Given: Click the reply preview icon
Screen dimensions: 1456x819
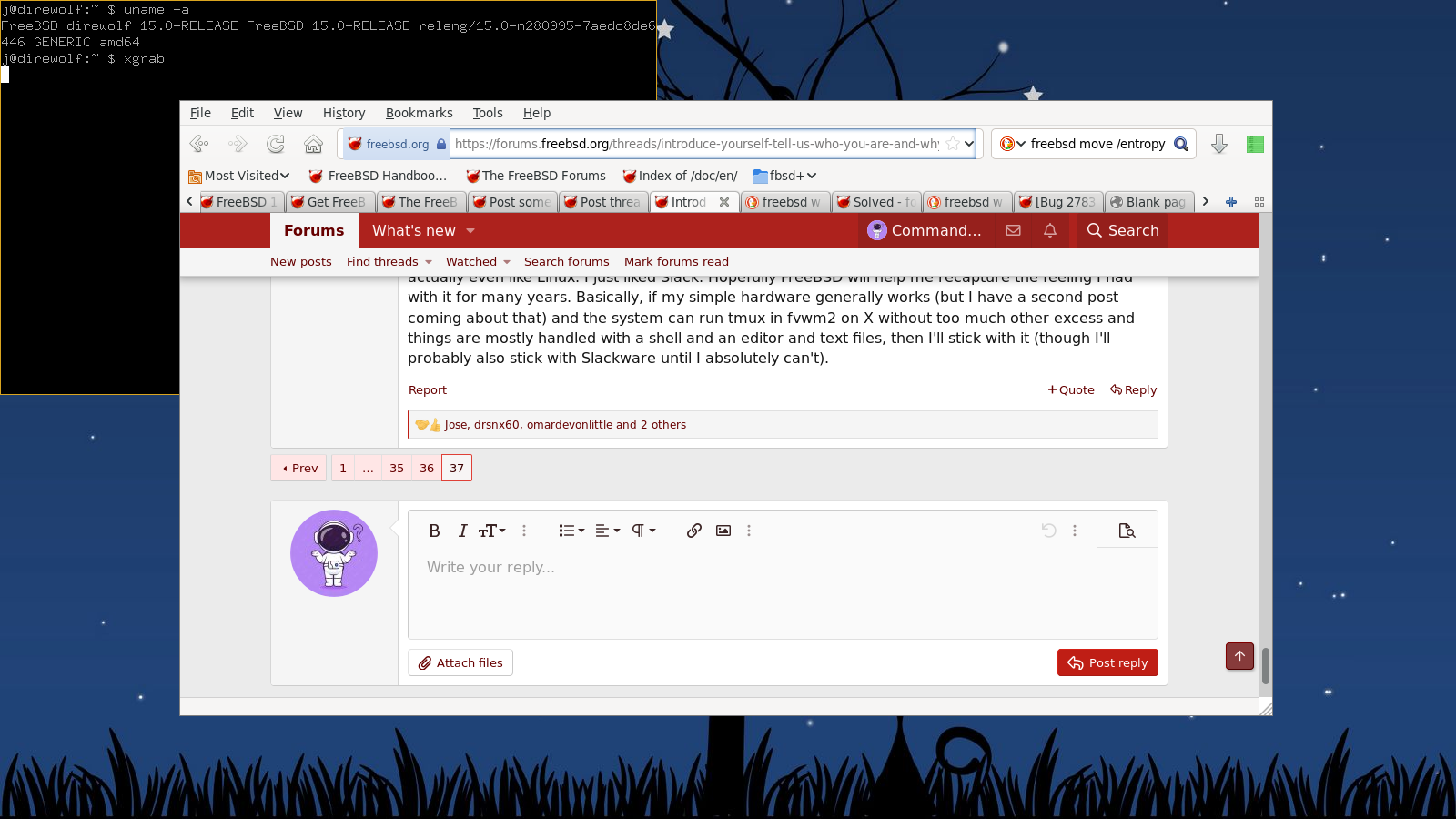Looking at the screenshot, I should (x=1127, y=531).
